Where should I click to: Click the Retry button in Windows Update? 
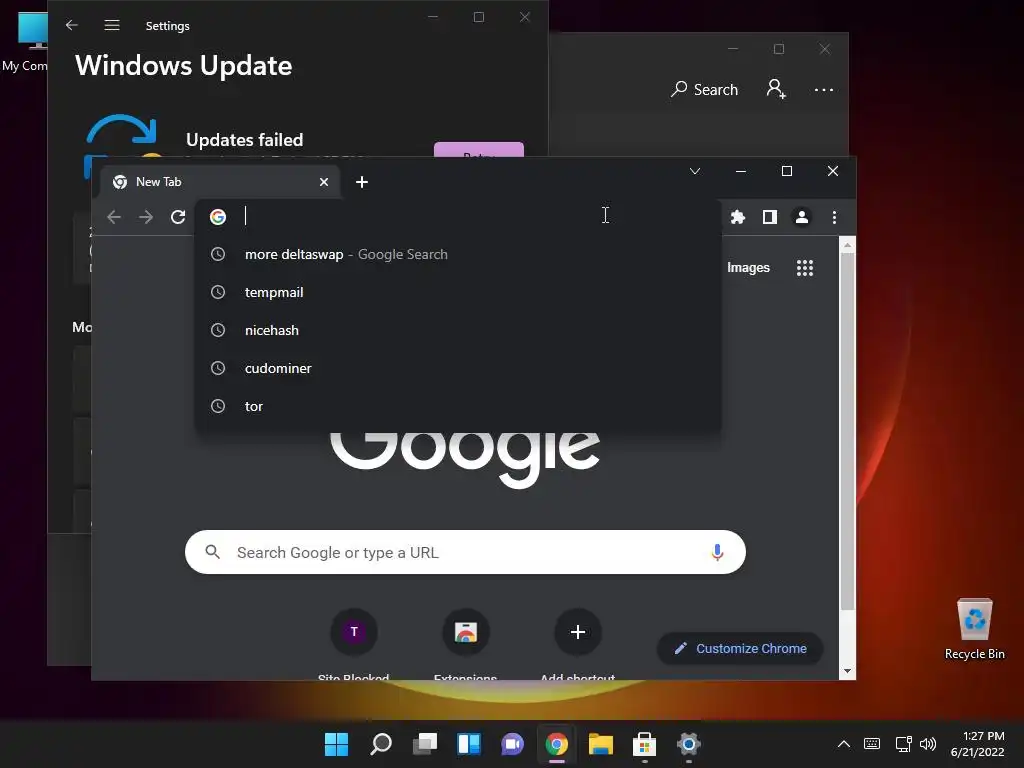click(x=479, y=150)
